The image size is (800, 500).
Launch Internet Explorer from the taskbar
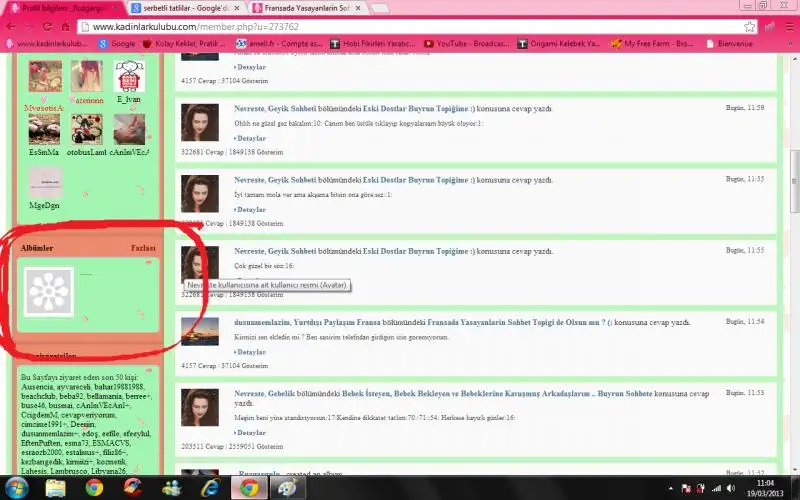tap(210, 488)
